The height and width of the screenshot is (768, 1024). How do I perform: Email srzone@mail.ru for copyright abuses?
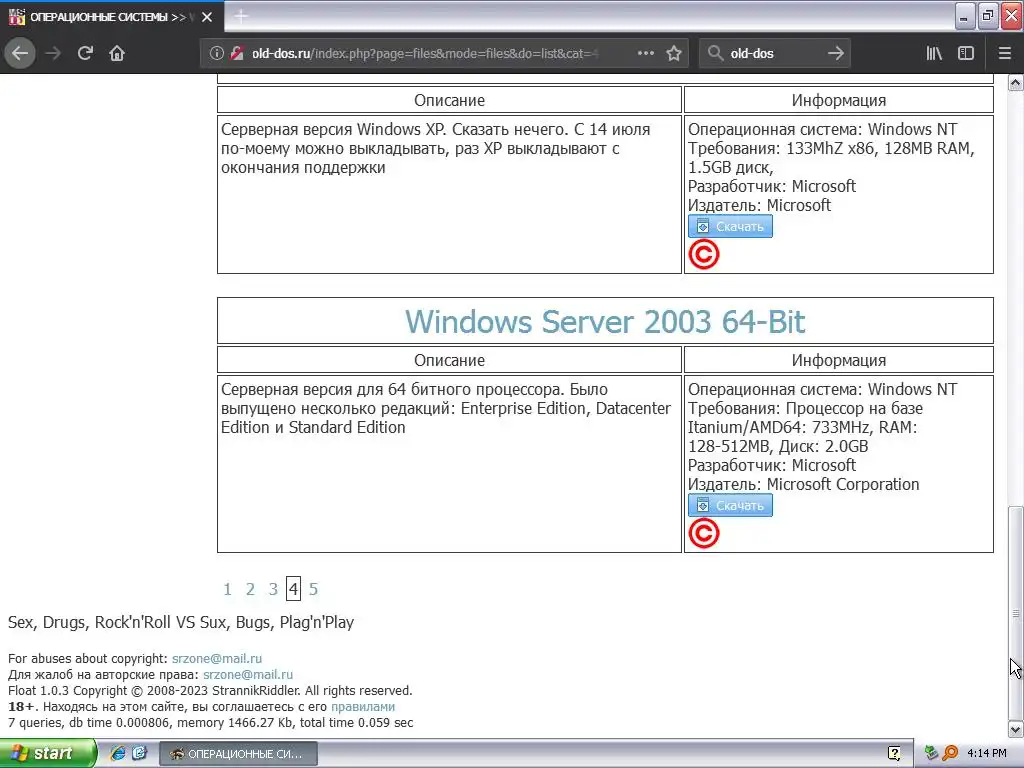pyautogui.click(x=217, y=658)
